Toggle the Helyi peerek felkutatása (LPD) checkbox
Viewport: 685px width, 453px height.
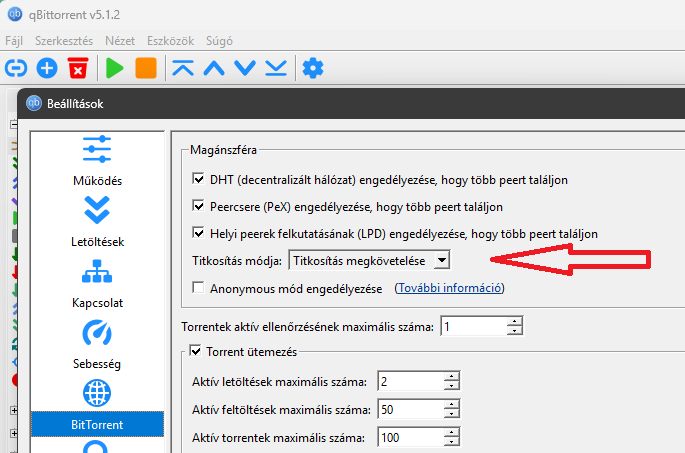coord(198,233)
